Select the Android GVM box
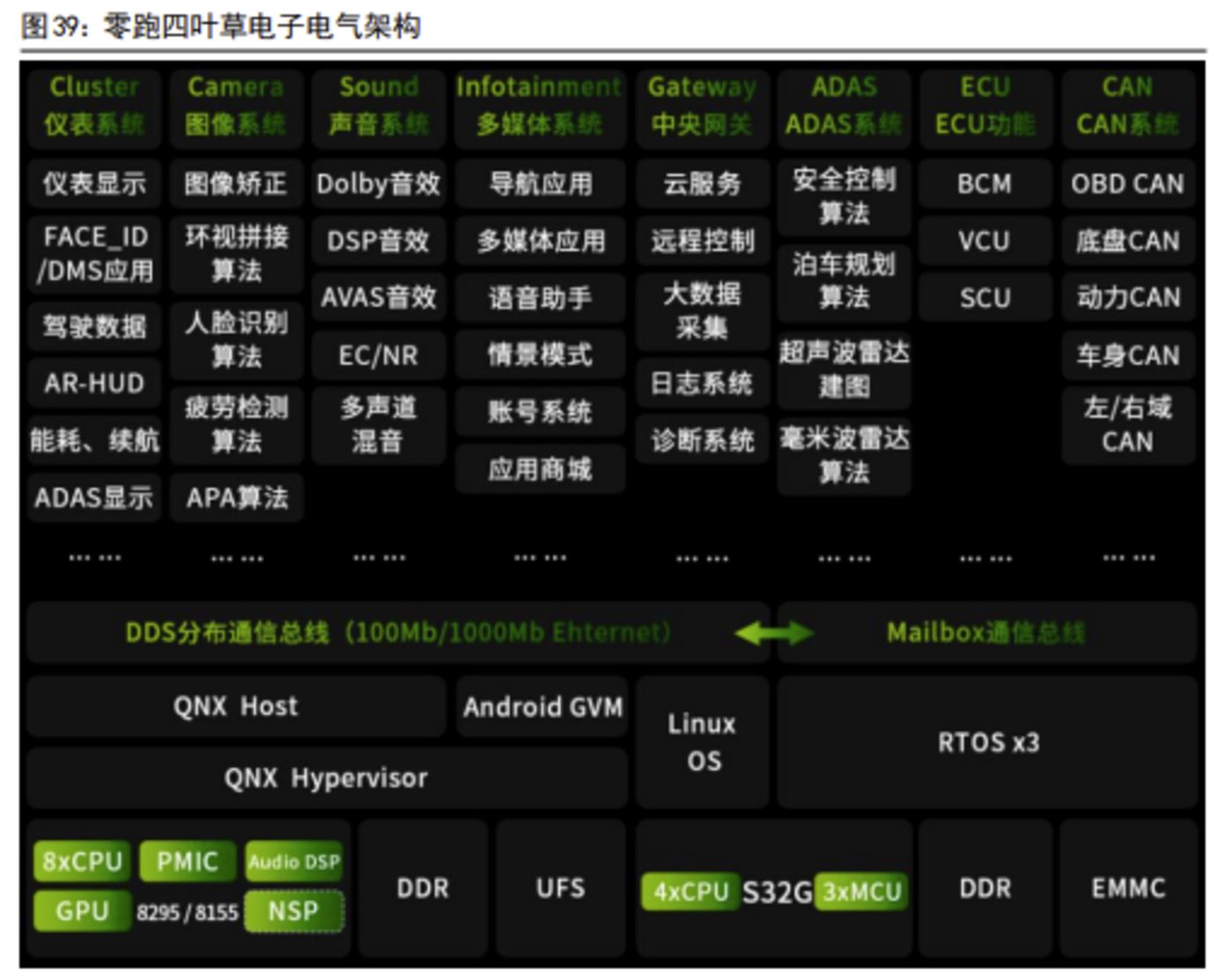This screenshot has width=1232, height=978. (x=542, y=707)
